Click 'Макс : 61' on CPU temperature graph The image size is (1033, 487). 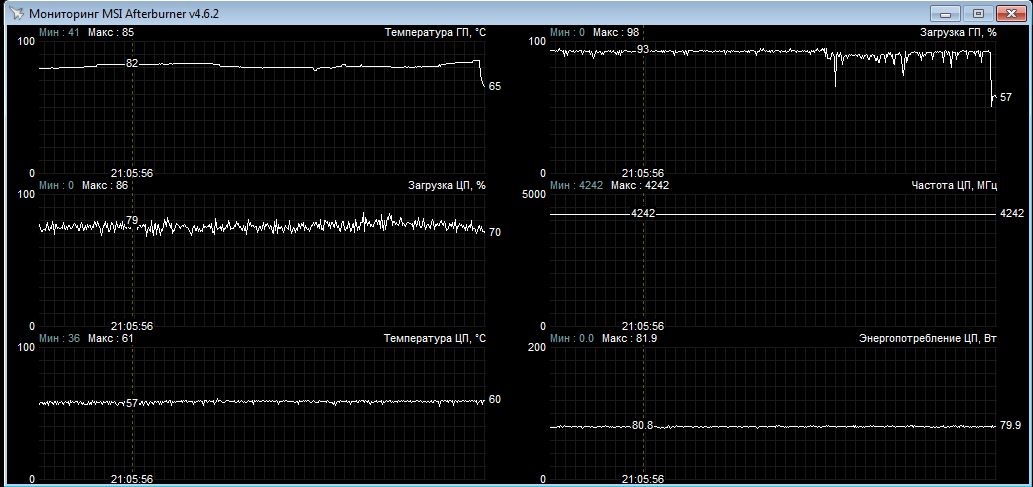110,338
